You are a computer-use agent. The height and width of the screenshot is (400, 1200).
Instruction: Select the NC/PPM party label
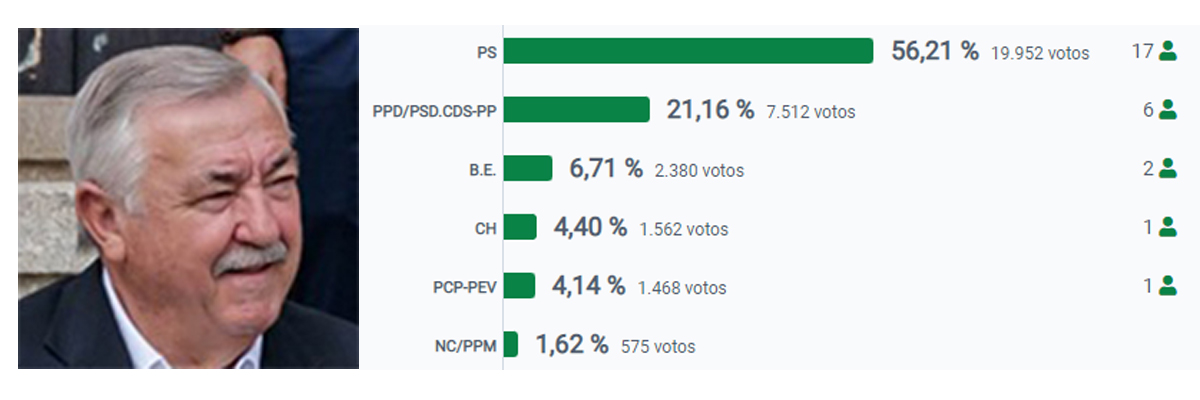tap(467, 346)
